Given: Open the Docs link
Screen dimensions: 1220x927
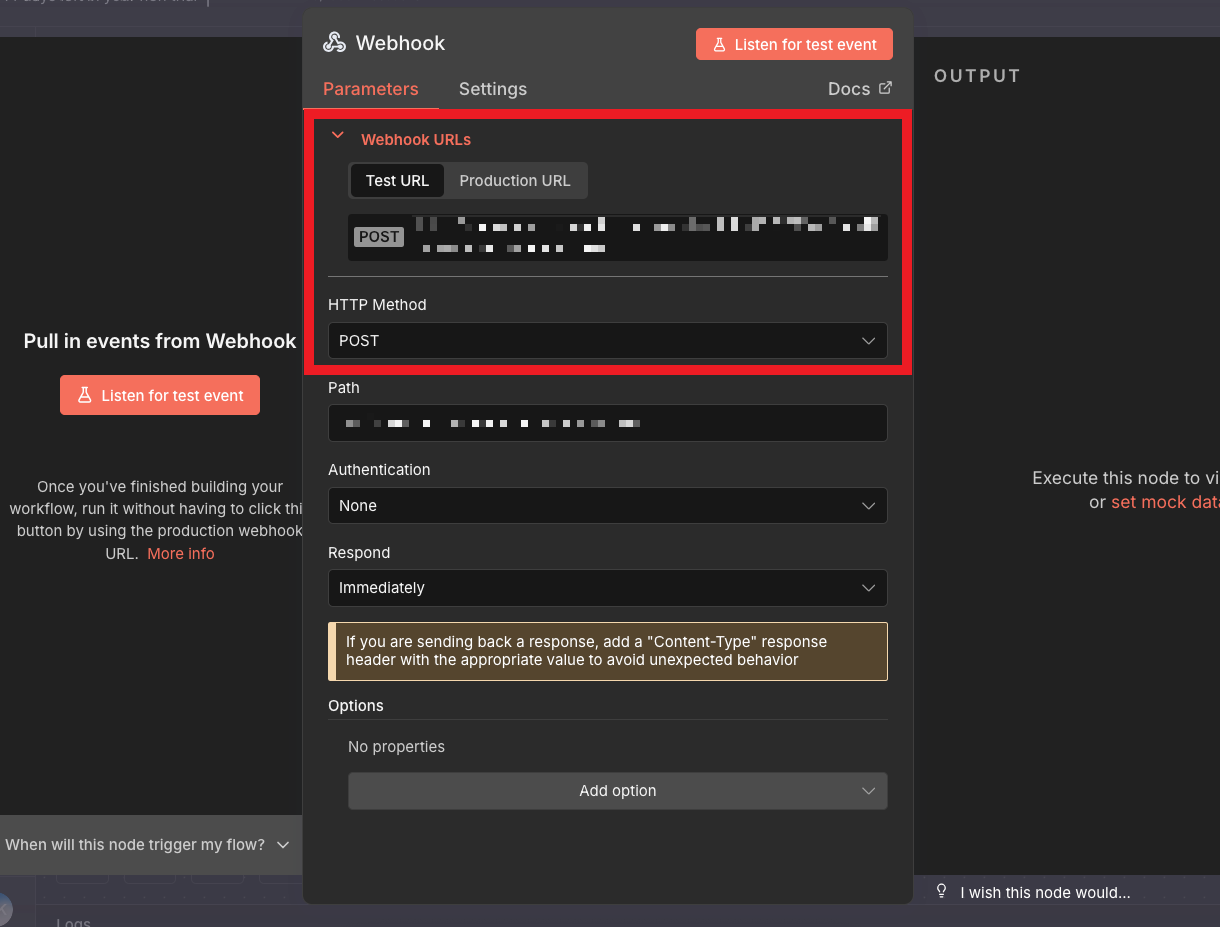Looking at the screenshot, I should point(859,89).
